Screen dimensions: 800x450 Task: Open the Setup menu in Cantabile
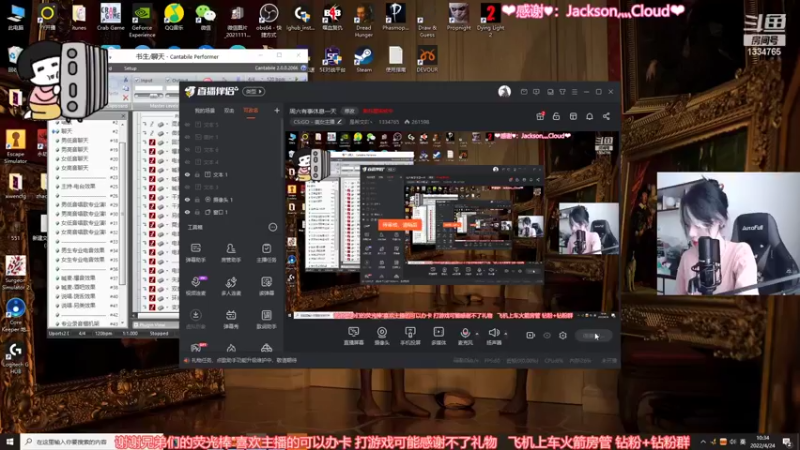(130, 68)
